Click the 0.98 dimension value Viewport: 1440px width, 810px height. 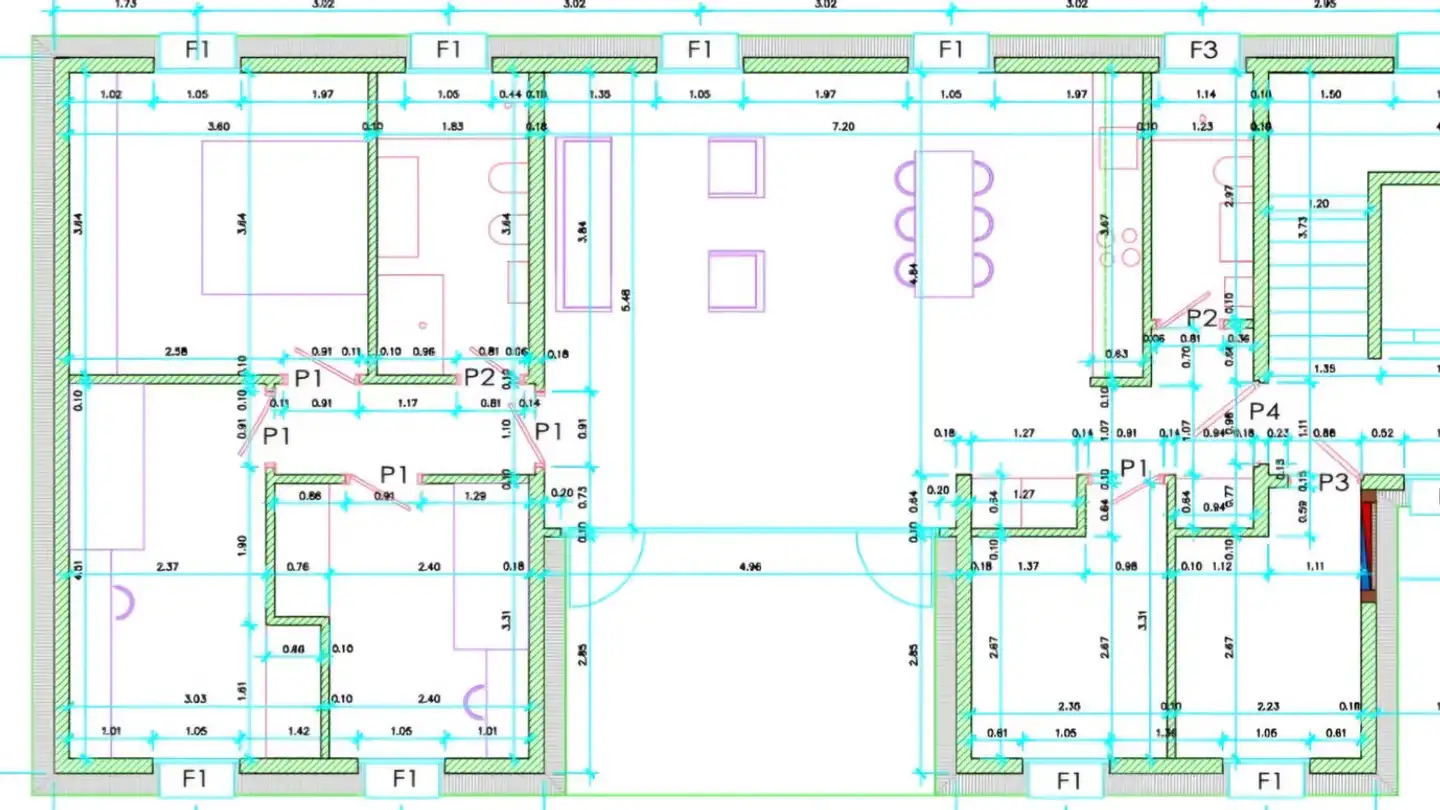pos(1126,567)
